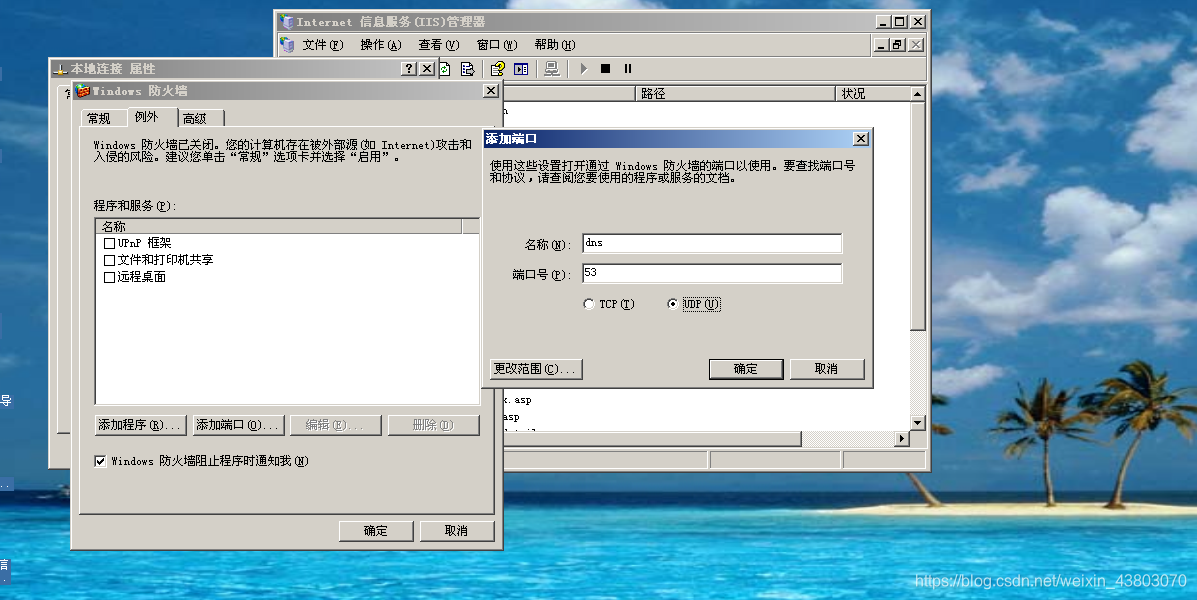Click the 名称 column header in programs list
Image resolution: width=1197 pixels, height=600 pixels.
click(x=279, y=226)
